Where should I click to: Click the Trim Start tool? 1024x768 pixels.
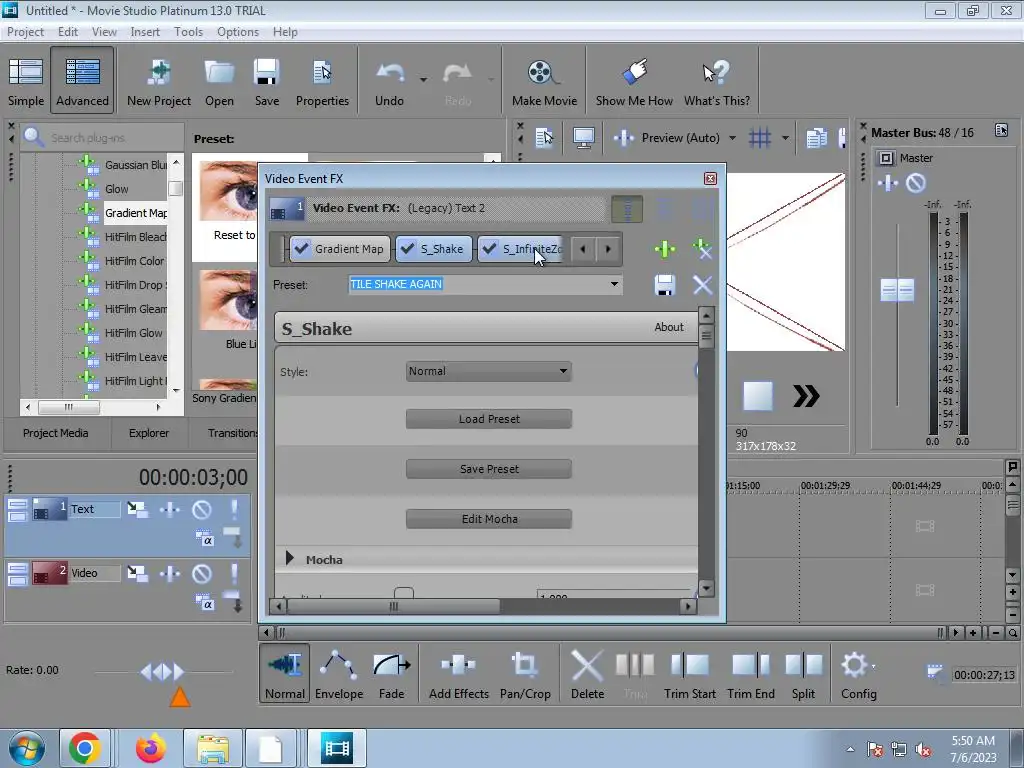click(x=690, y=674)
